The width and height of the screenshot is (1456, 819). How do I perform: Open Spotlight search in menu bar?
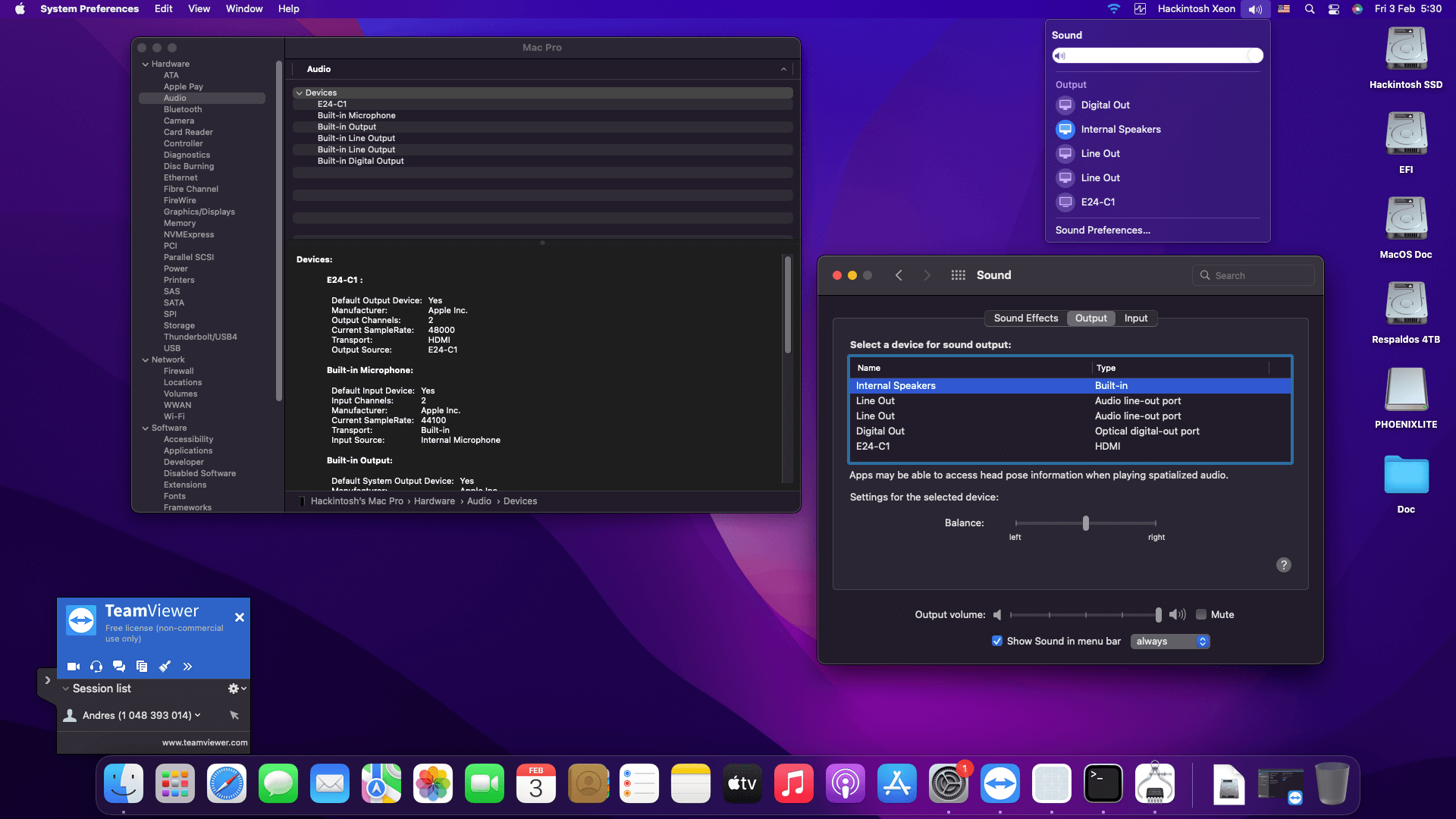1310,9
